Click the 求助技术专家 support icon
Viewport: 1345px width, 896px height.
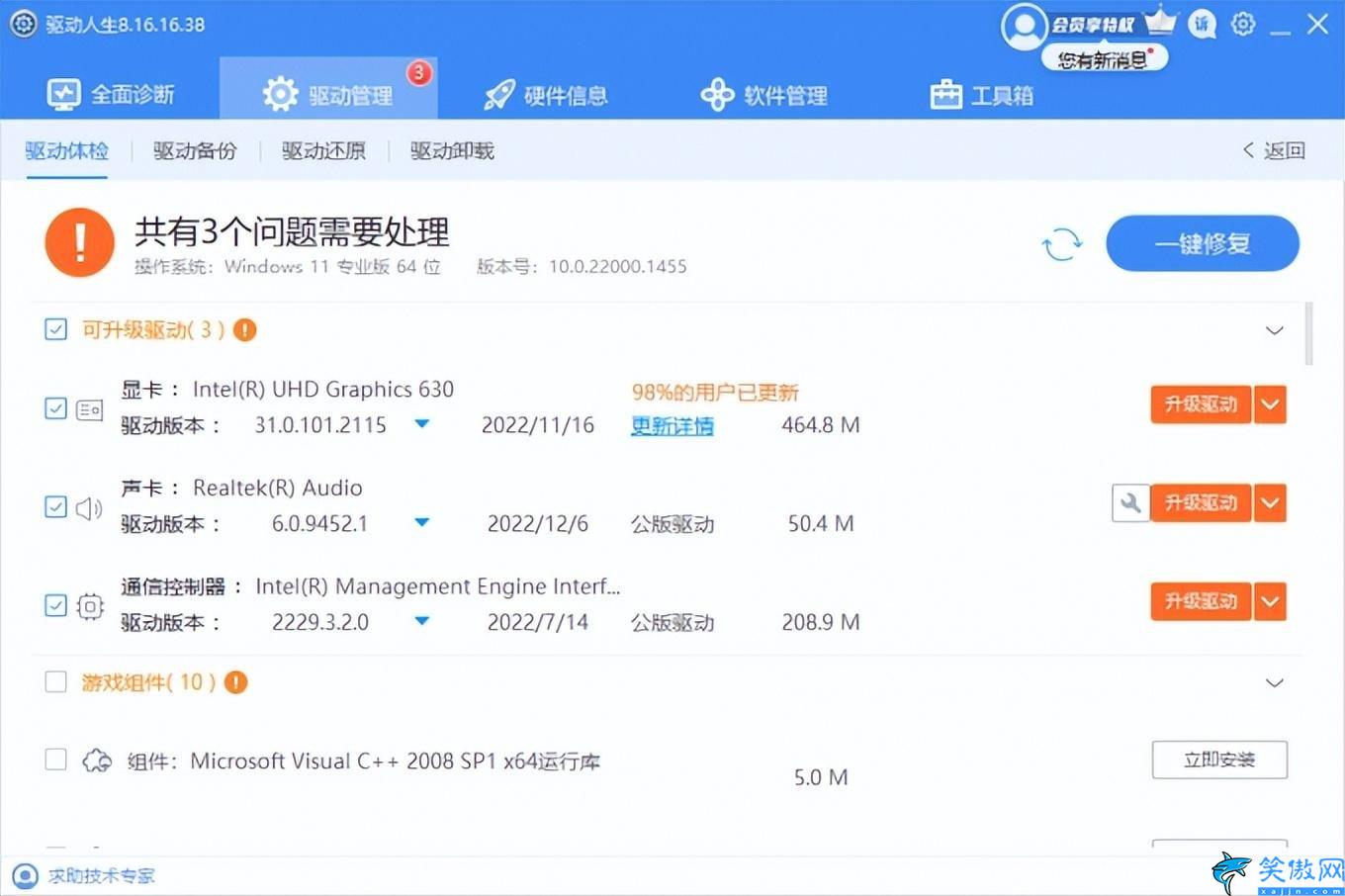[x=25, y=876]
